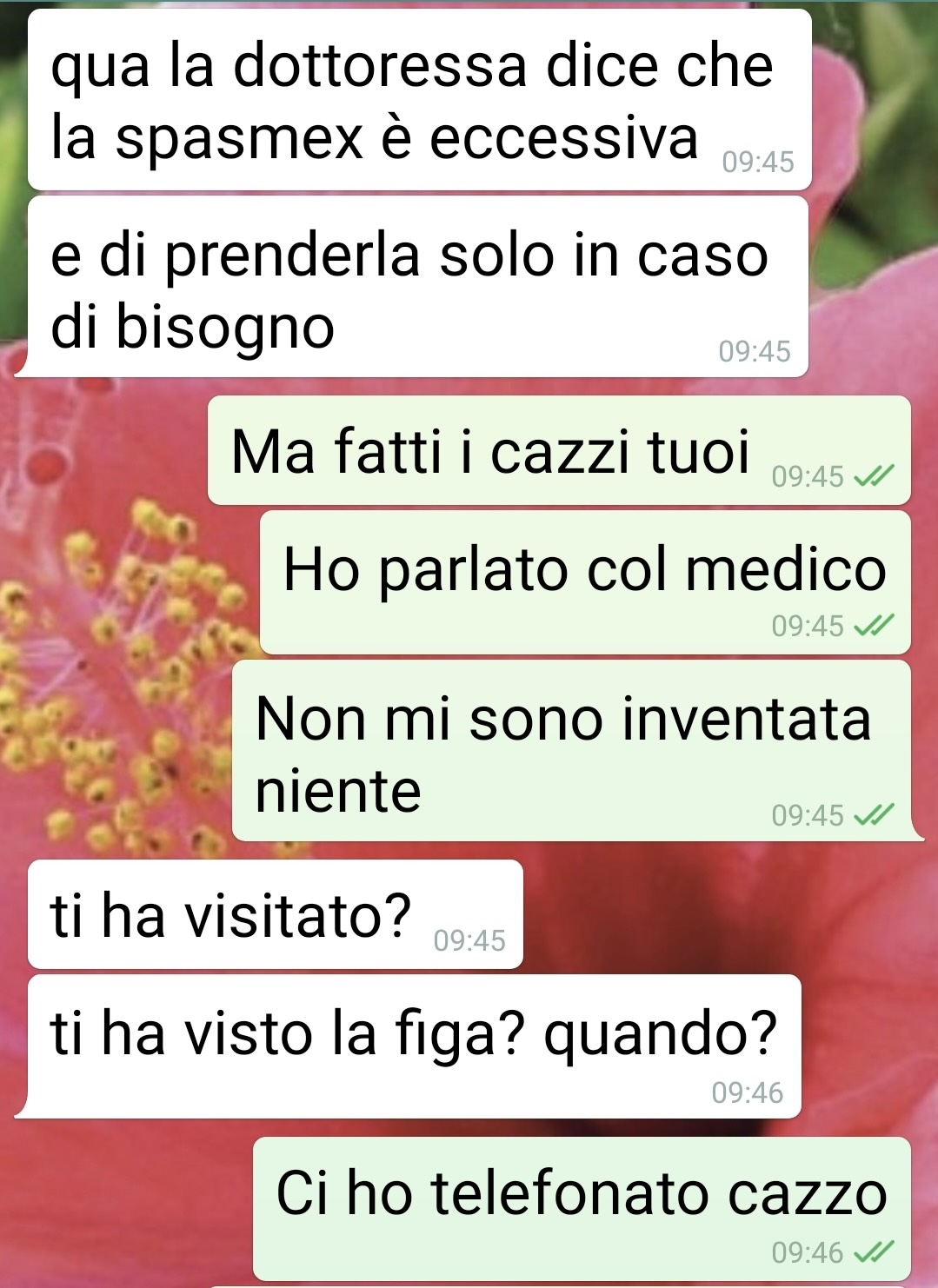Tap the 'Ma fatti i cazzi tuoi' bubble
The image size is (938, 1288).
(x=559, y=450)
